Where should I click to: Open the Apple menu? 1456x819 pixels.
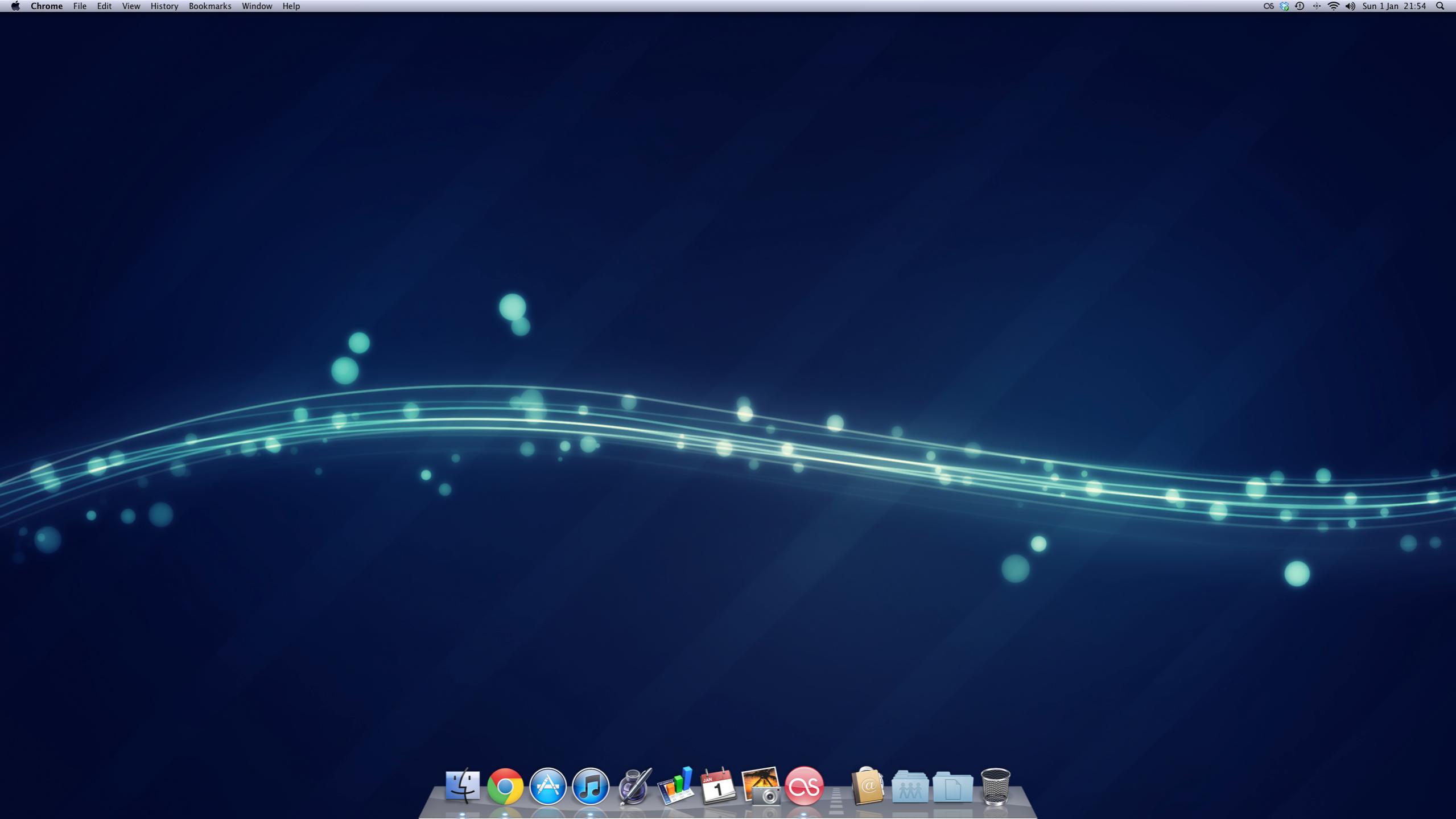point(15,6)
